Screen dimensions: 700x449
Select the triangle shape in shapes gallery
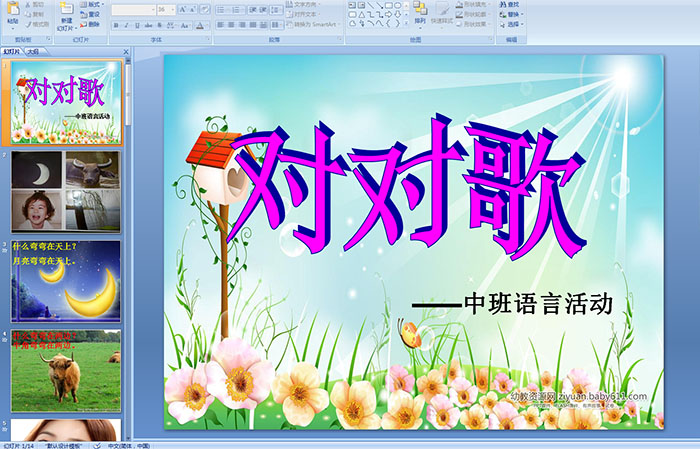click(x=361, y=14)
